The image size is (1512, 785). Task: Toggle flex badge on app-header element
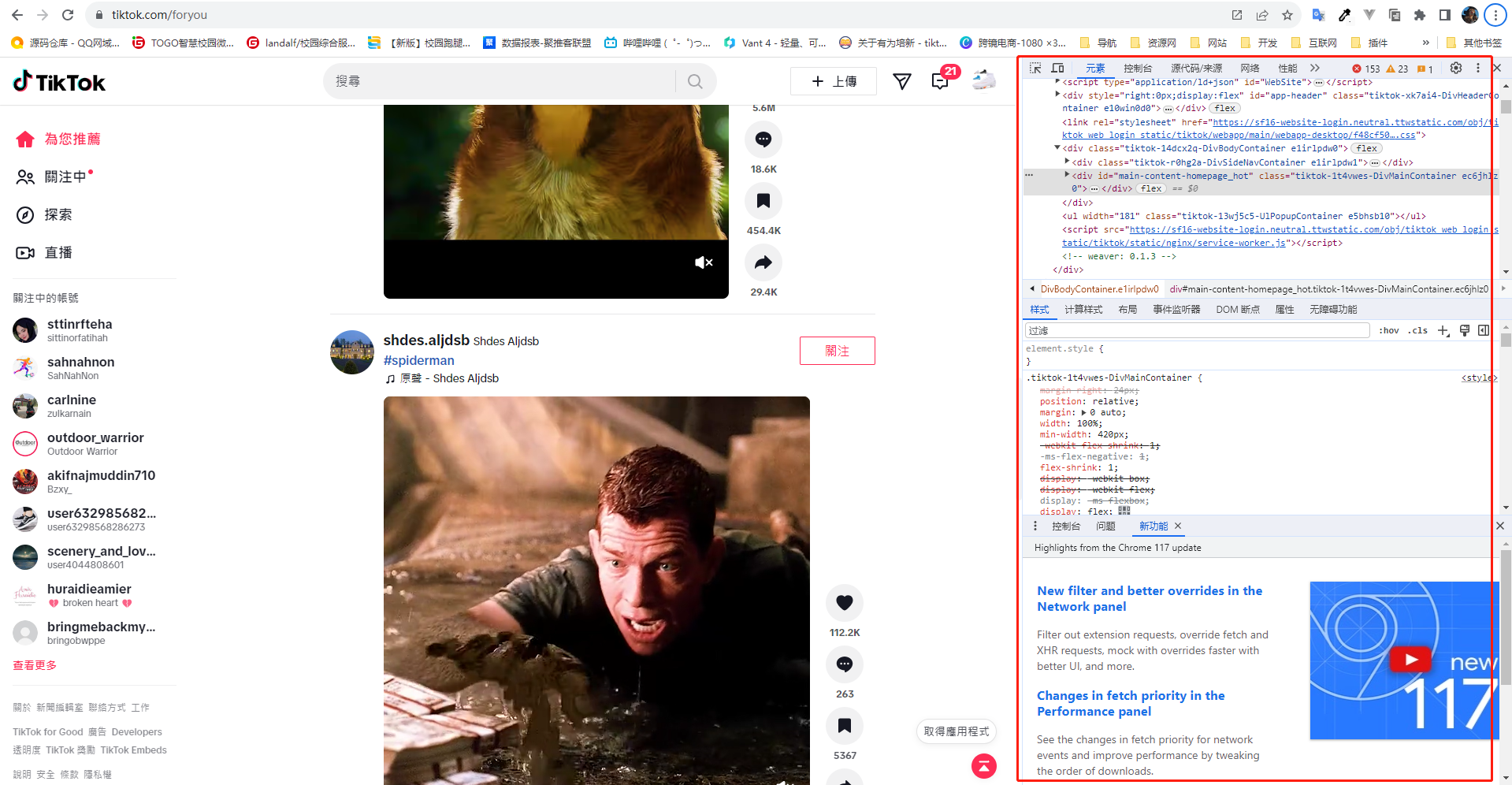[1225, 108]
